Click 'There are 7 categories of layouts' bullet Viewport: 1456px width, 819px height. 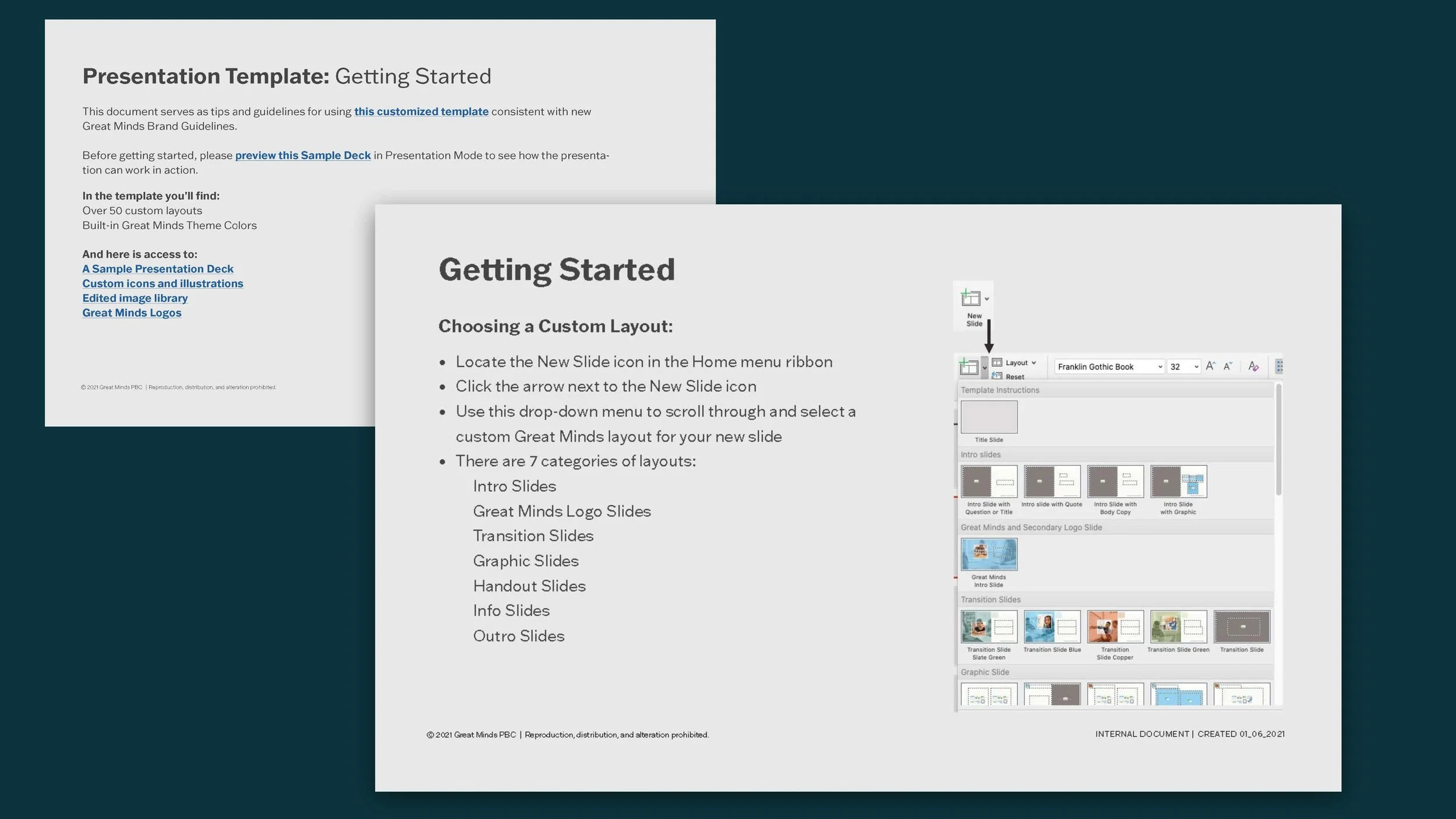(x=575, y=461)
